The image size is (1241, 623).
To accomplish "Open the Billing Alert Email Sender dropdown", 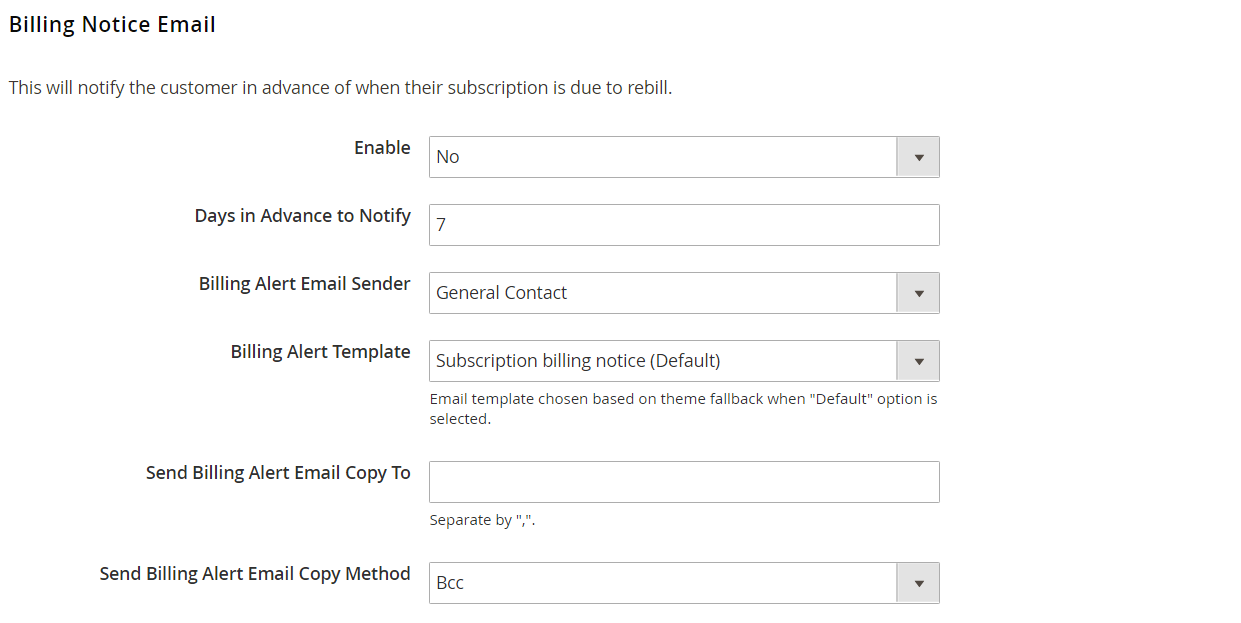I will pyautogui.click(x=684, y=293).
